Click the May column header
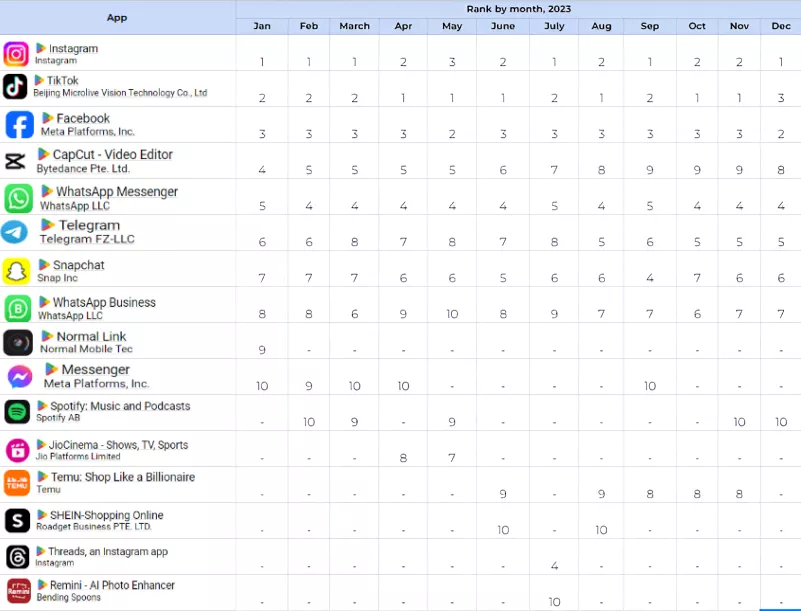 (x=452, y=26)
